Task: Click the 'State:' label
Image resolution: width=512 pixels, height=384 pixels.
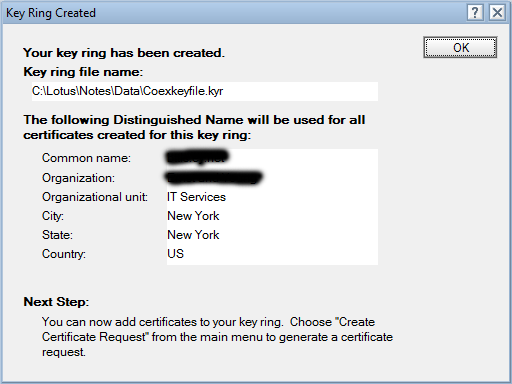Action: click(57, 235)
